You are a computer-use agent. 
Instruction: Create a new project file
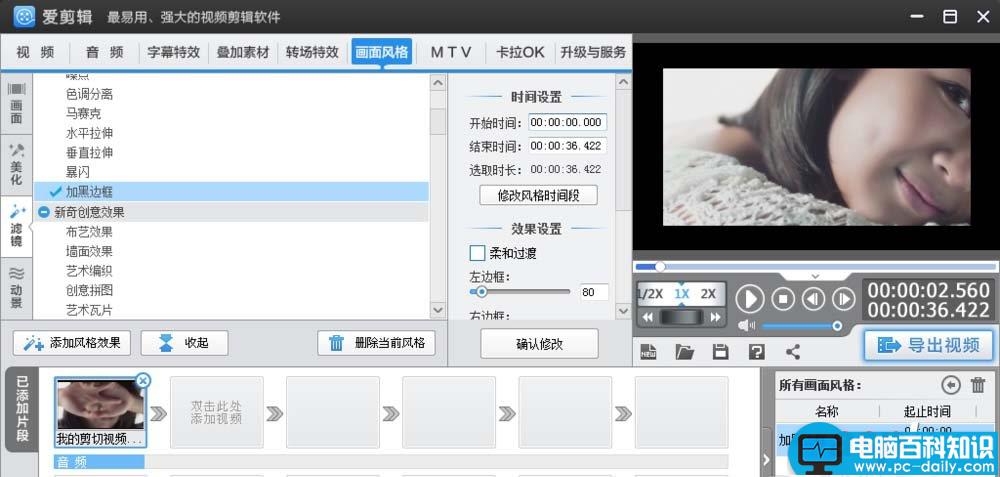coord(649,351)
